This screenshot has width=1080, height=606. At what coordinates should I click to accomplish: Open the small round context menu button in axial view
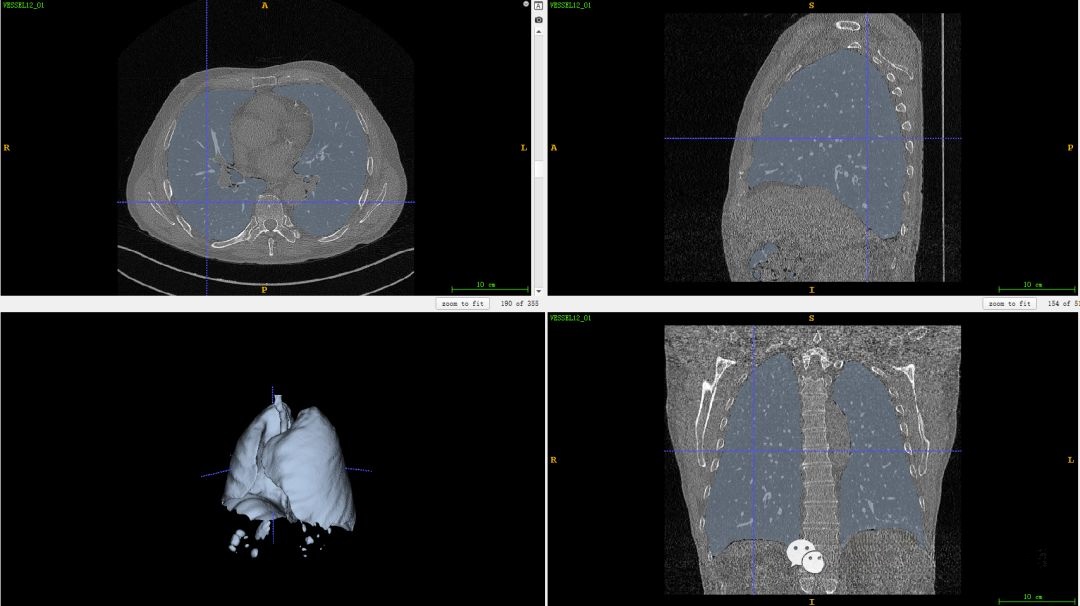pos(526,4)
